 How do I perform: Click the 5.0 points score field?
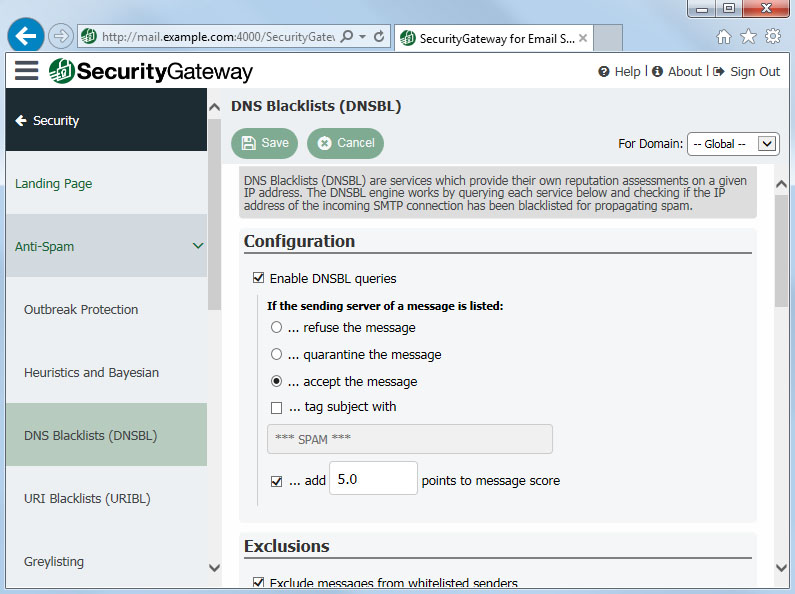(373, 478)
